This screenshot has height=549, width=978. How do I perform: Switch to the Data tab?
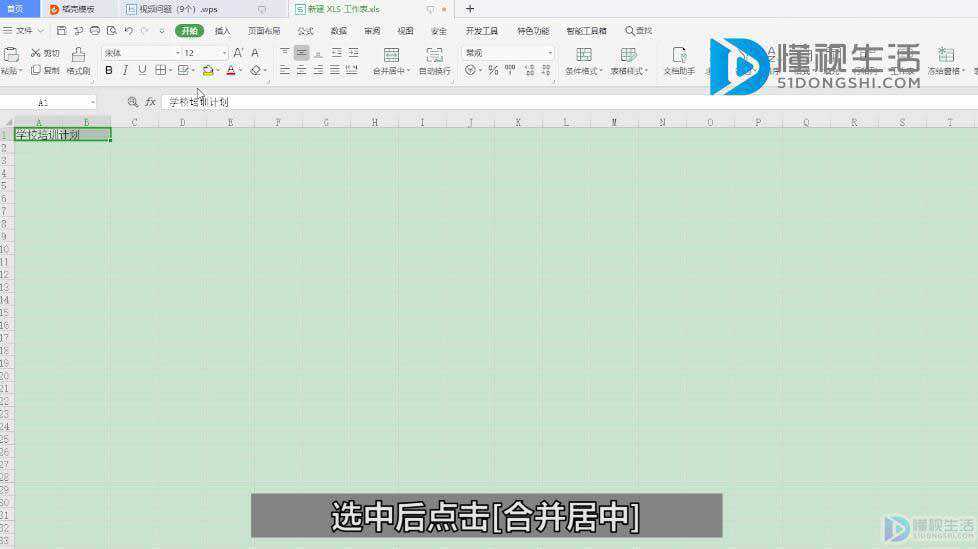click(x=339, y=31)
